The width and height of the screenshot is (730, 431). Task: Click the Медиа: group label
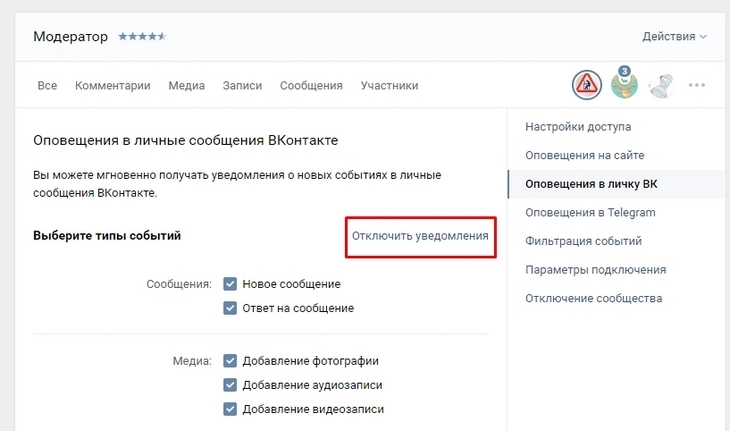pos(192,361)
